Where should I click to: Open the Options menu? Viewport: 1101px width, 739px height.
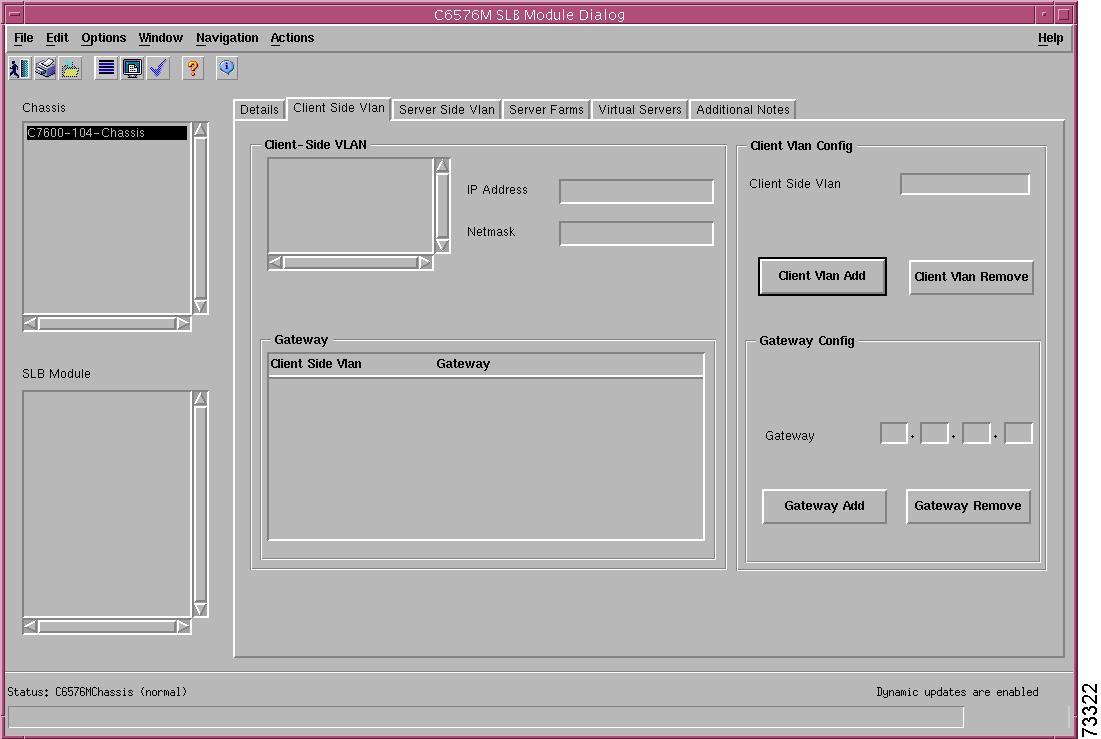click(103, 38)
